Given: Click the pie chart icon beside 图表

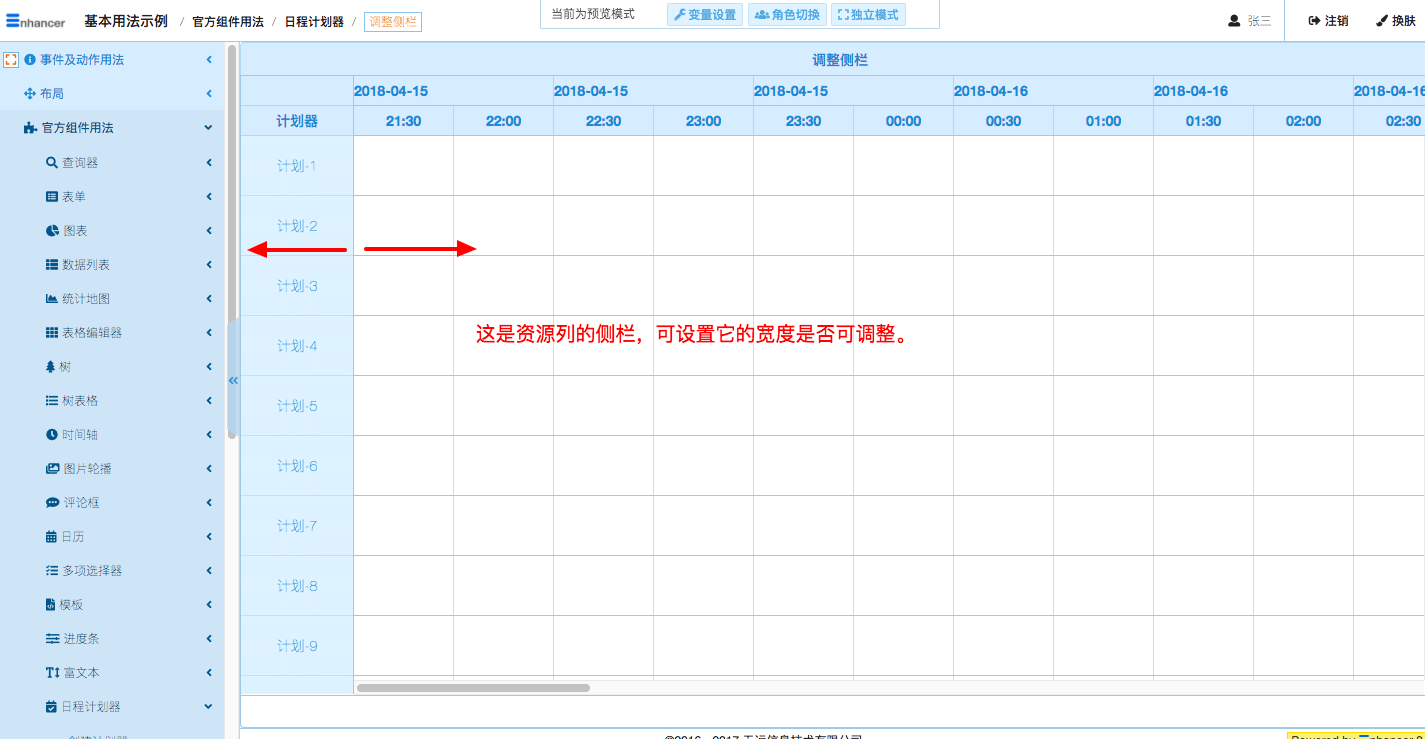Looking at the screenshot, I should tap(52, 231).
